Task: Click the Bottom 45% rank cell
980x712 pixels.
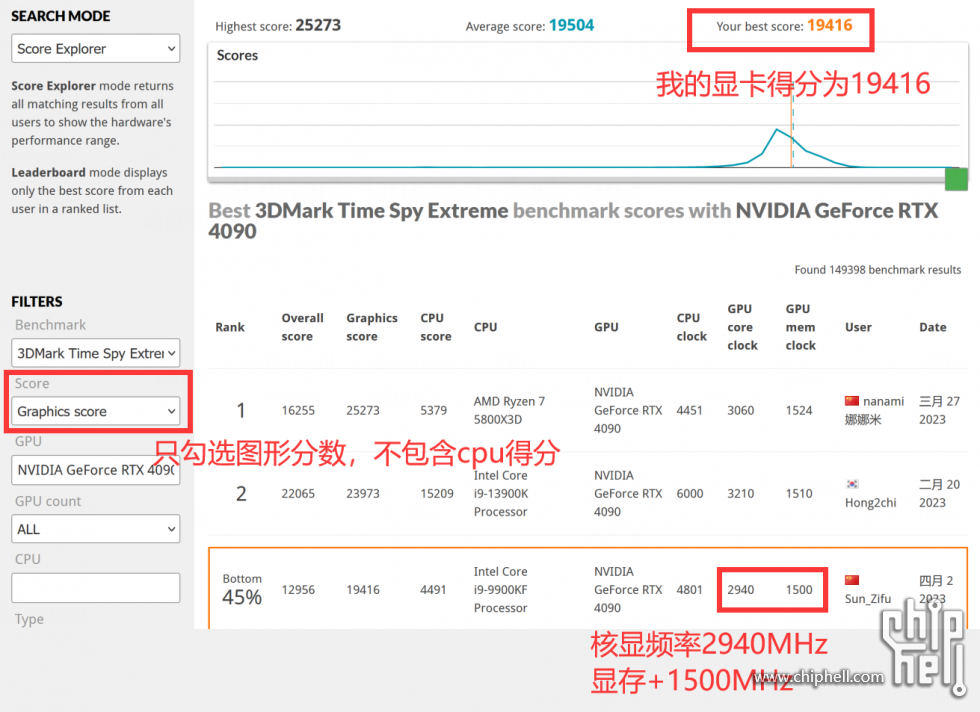Action: (242, 589)
